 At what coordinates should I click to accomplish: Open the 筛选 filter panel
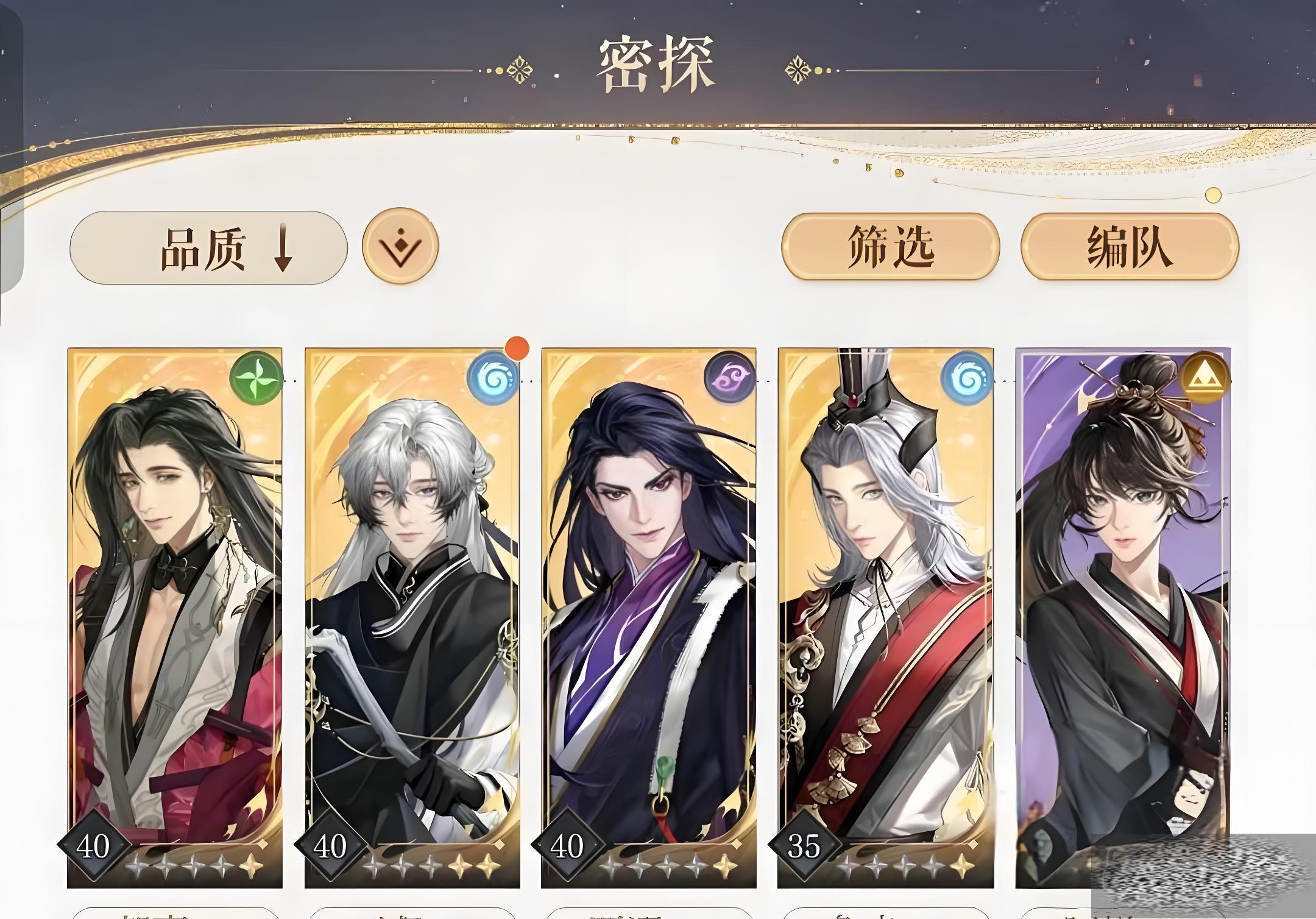(891, 247)
